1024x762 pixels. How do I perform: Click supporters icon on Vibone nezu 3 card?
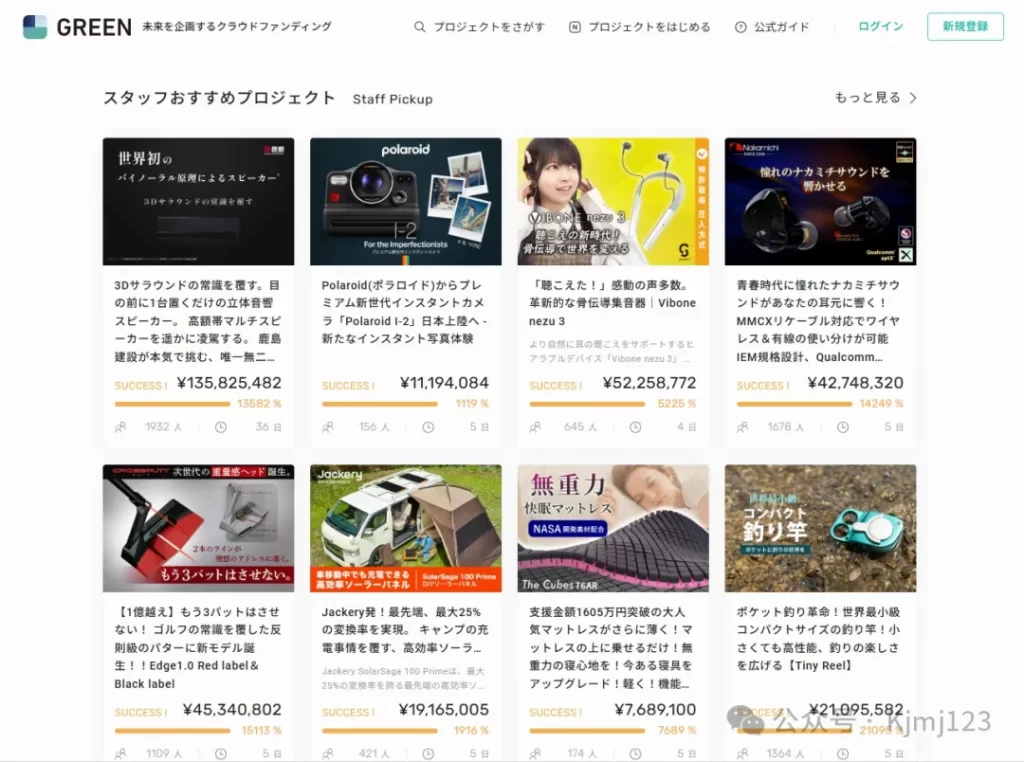point(536,427)
